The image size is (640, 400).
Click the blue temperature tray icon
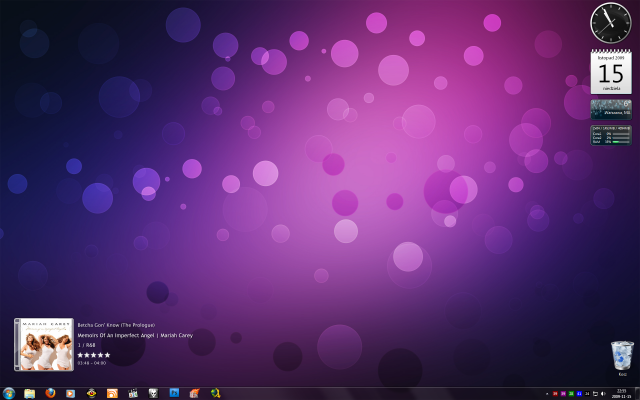click(579, 394)
